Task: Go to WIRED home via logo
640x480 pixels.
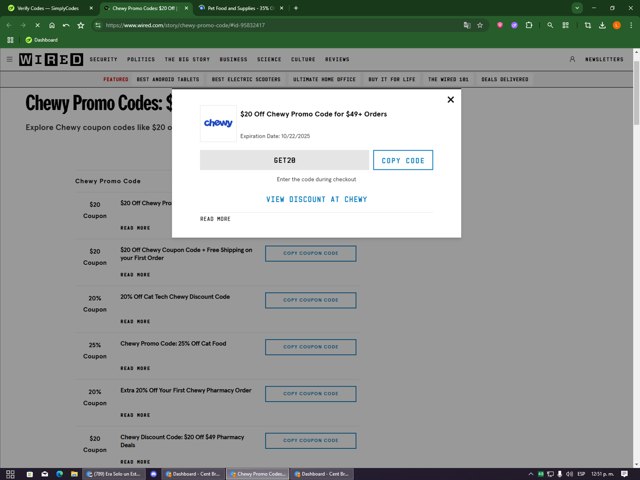Action: click(x=51, y=59)
